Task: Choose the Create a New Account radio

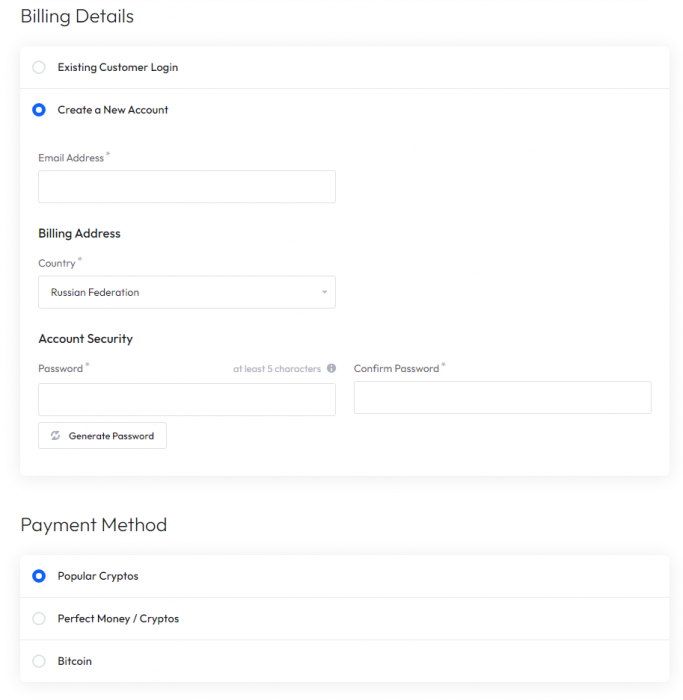Action: 39,110
